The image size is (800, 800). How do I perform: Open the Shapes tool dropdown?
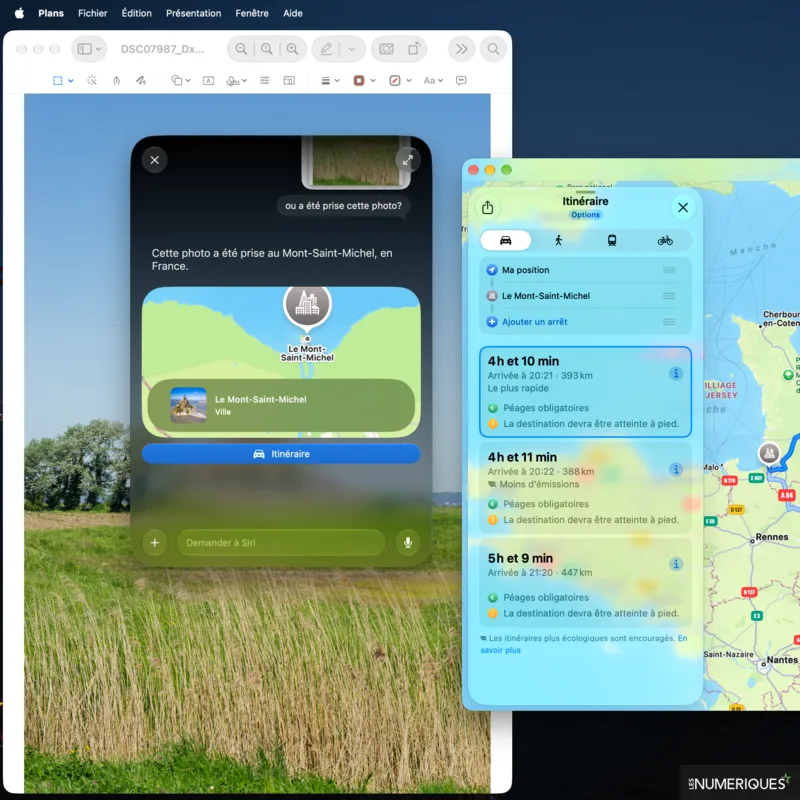(181, 81)
